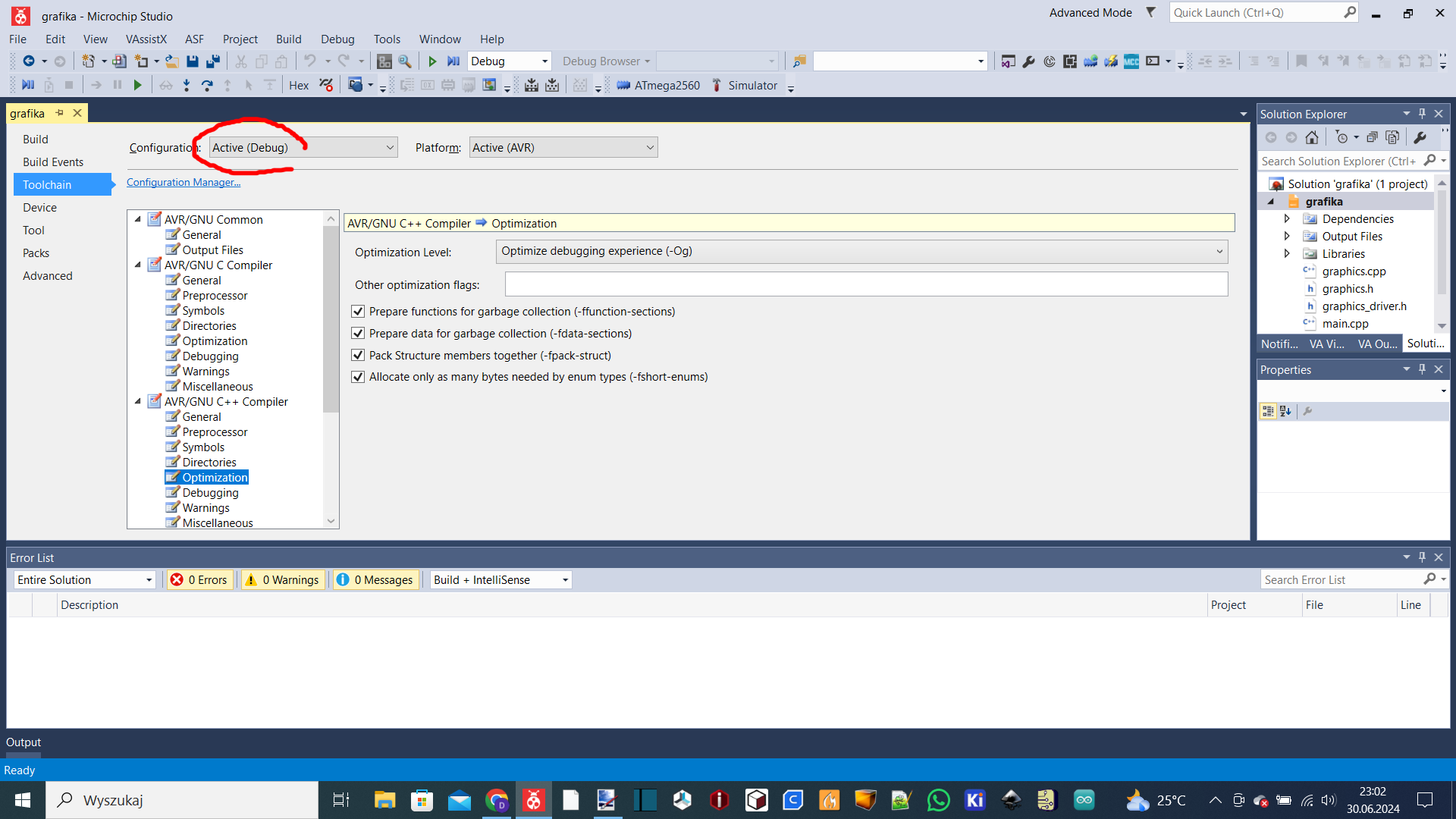
Task: Click the Save All toolbar icon
Action: click(213, 61)
